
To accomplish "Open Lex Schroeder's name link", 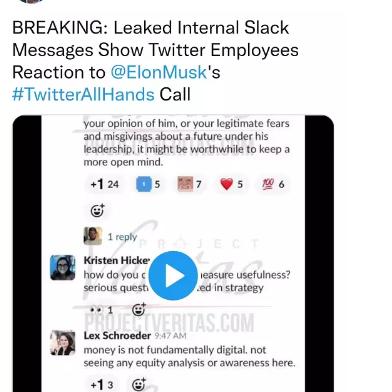I will [117, 335].
